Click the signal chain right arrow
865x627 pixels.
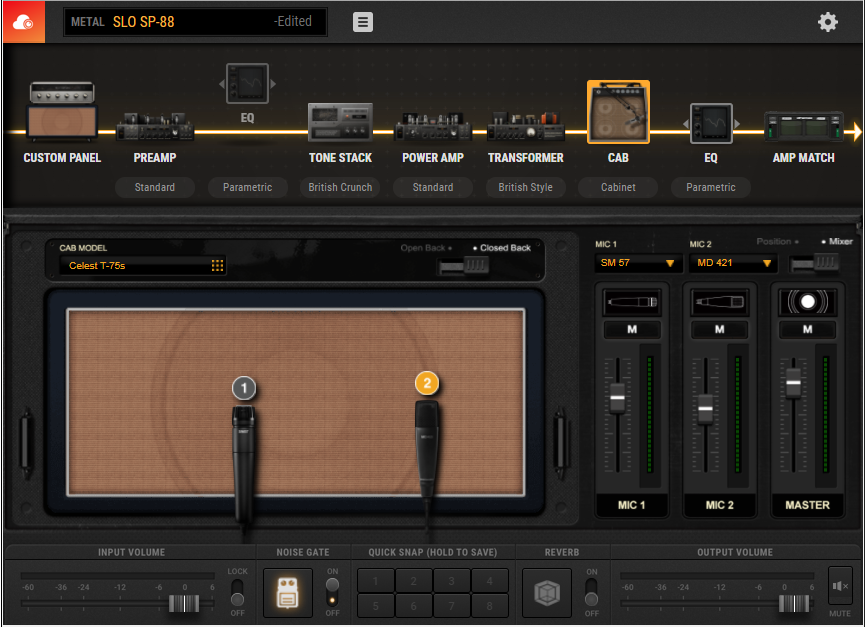pos(857,131)
